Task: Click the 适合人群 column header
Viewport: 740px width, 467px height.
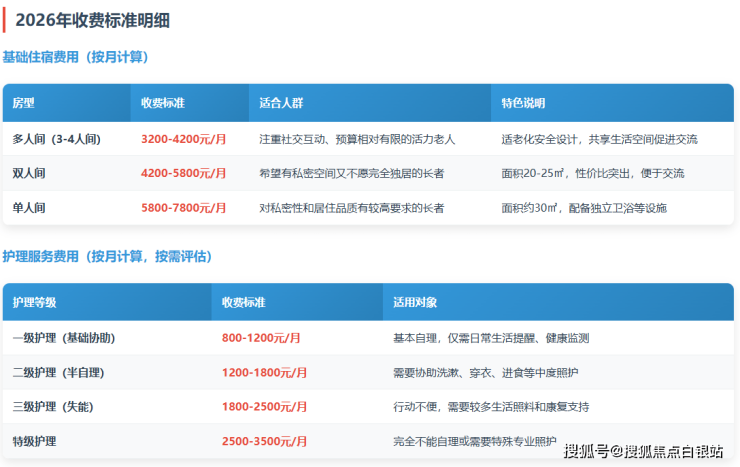Action: [280, 103]
